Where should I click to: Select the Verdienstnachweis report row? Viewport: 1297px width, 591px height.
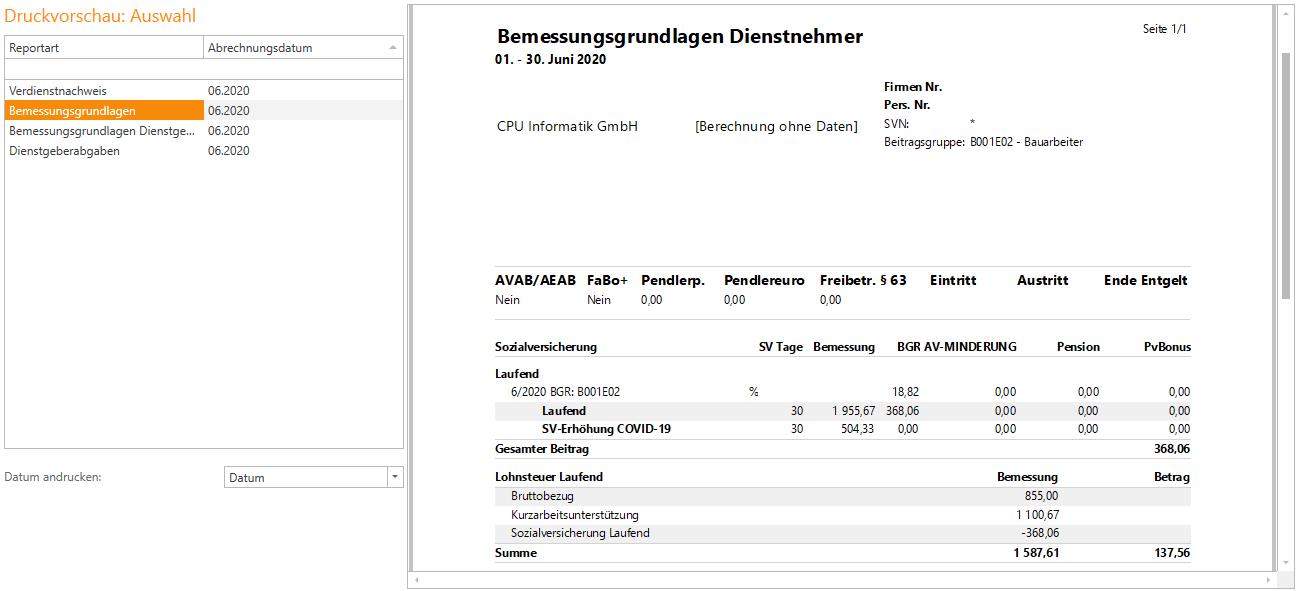(204, 91)
